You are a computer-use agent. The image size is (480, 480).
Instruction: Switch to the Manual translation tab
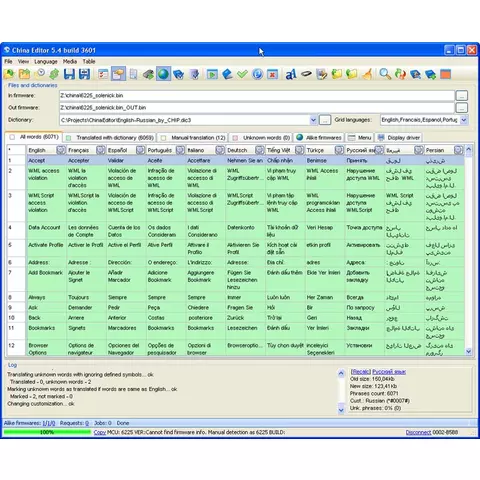coord(193,137)
